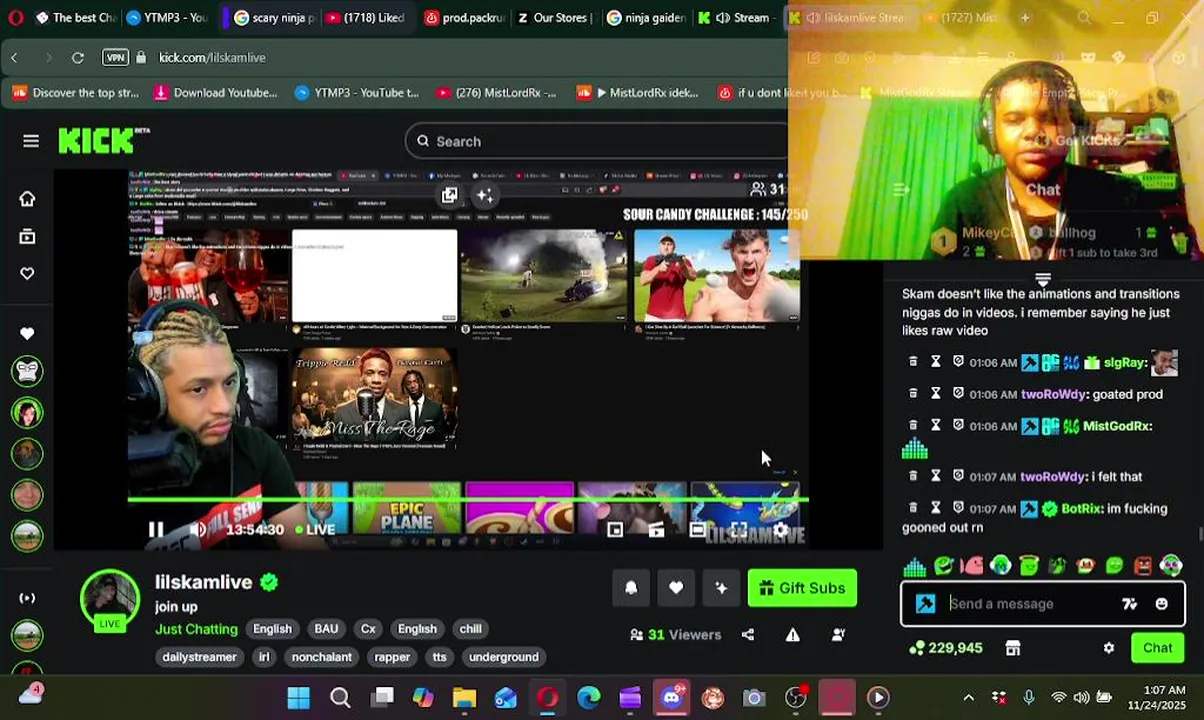Select the chill tag
1204x720 pixels.
pos(470,629)
